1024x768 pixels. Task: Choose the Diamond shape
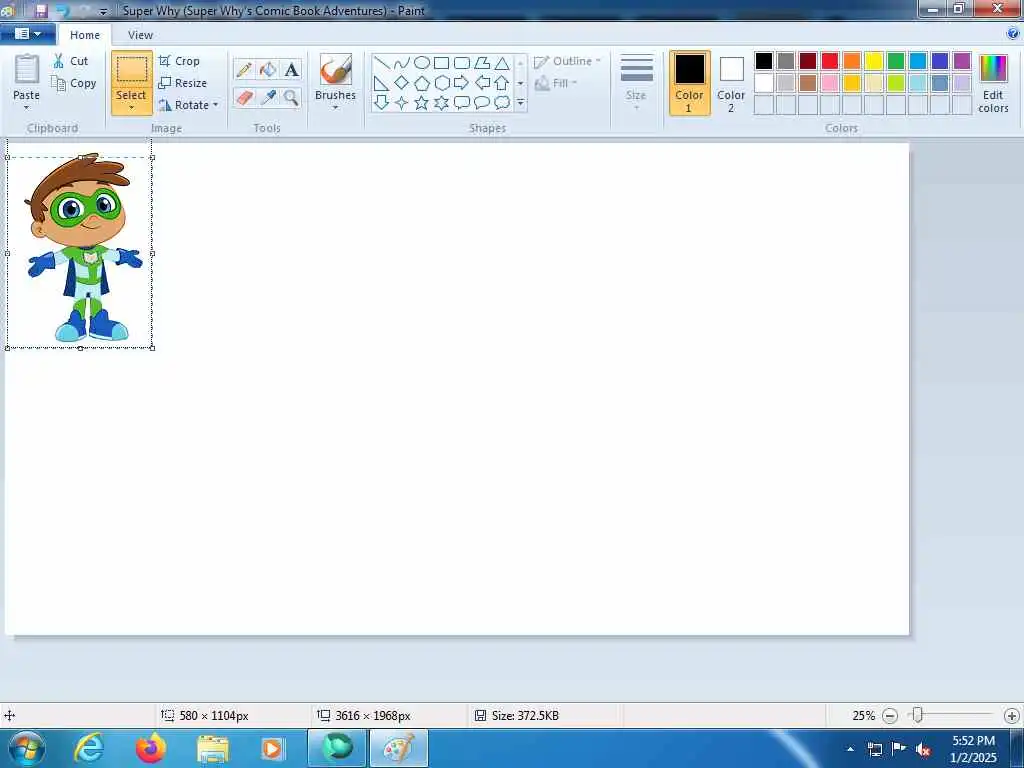pyautogui.click(x=402, y=83)
